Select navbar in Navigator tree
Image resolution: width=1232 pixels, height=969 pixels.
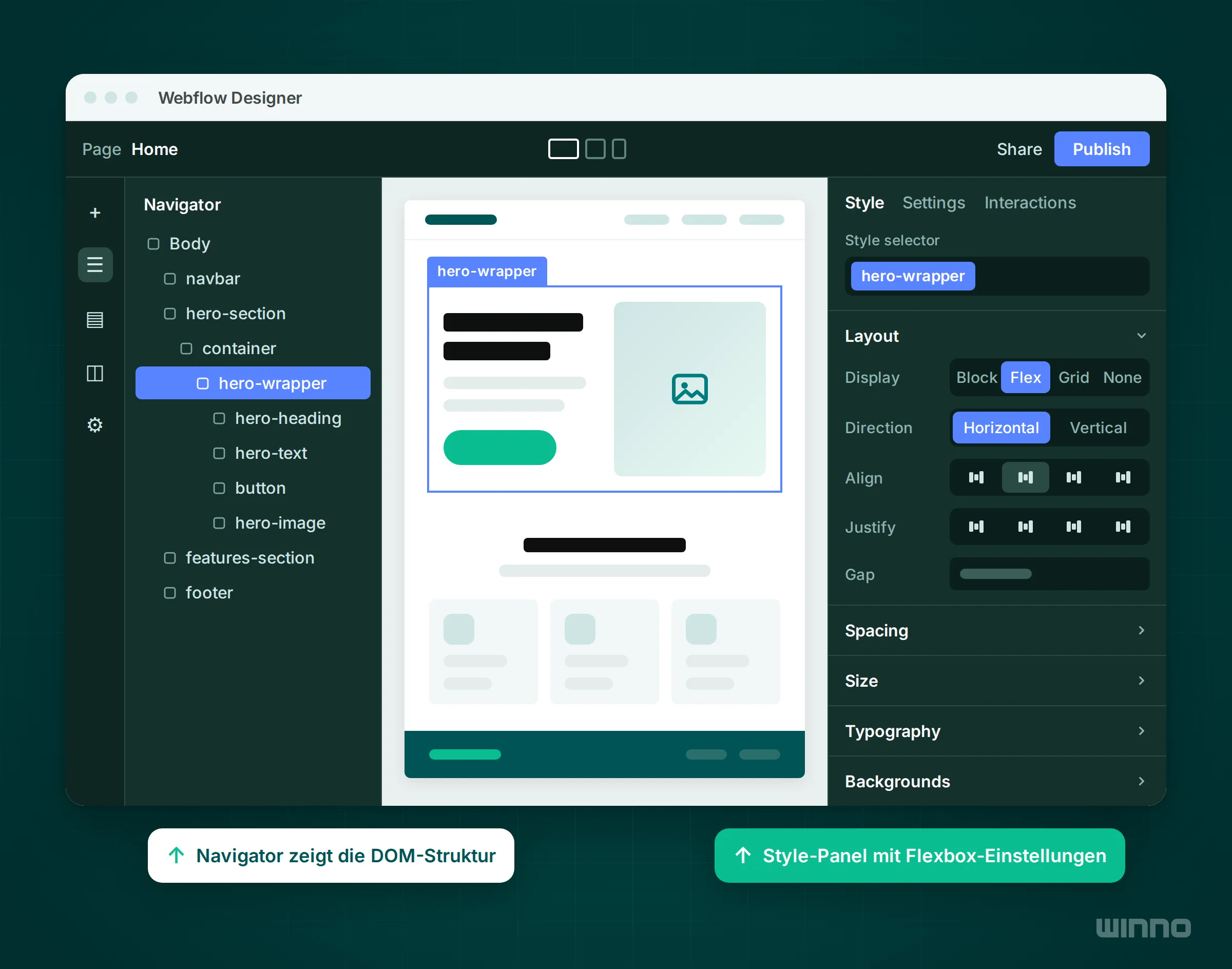coord(253,279)
